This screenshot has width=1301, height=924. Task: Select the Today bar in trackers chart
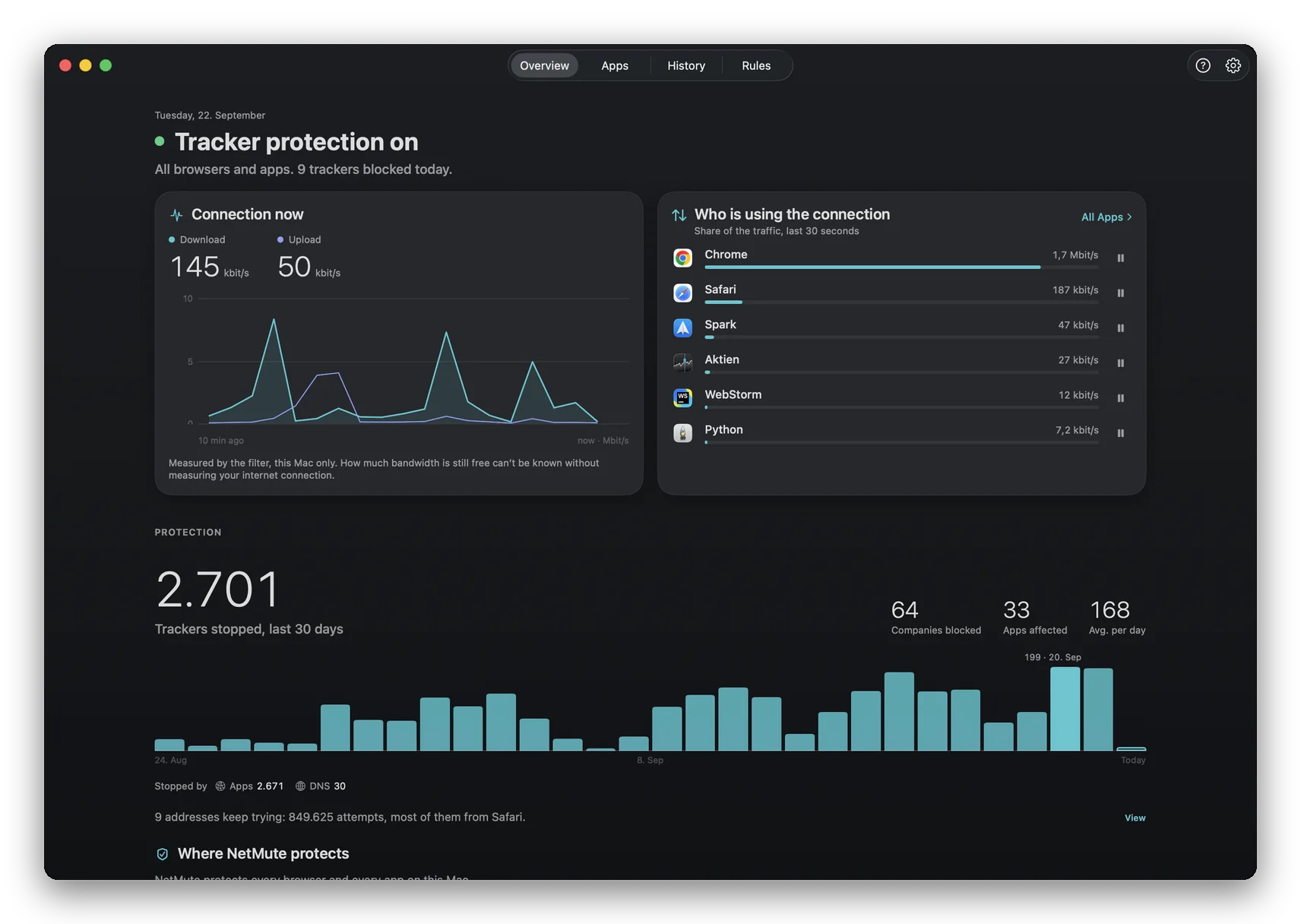[1131, 748]
